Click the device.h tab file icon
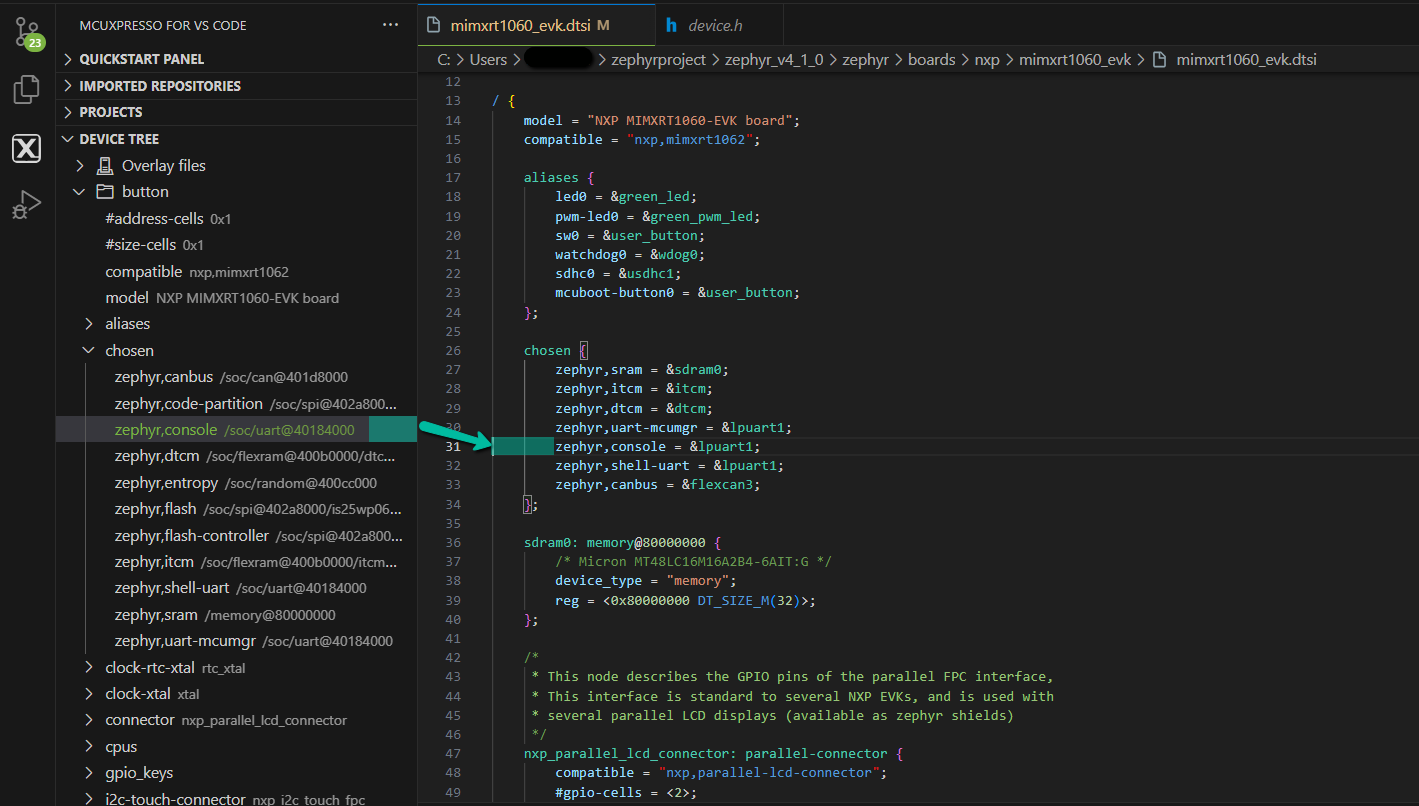1419x806 pixels. pyautogui.click(x=671, y=25)
